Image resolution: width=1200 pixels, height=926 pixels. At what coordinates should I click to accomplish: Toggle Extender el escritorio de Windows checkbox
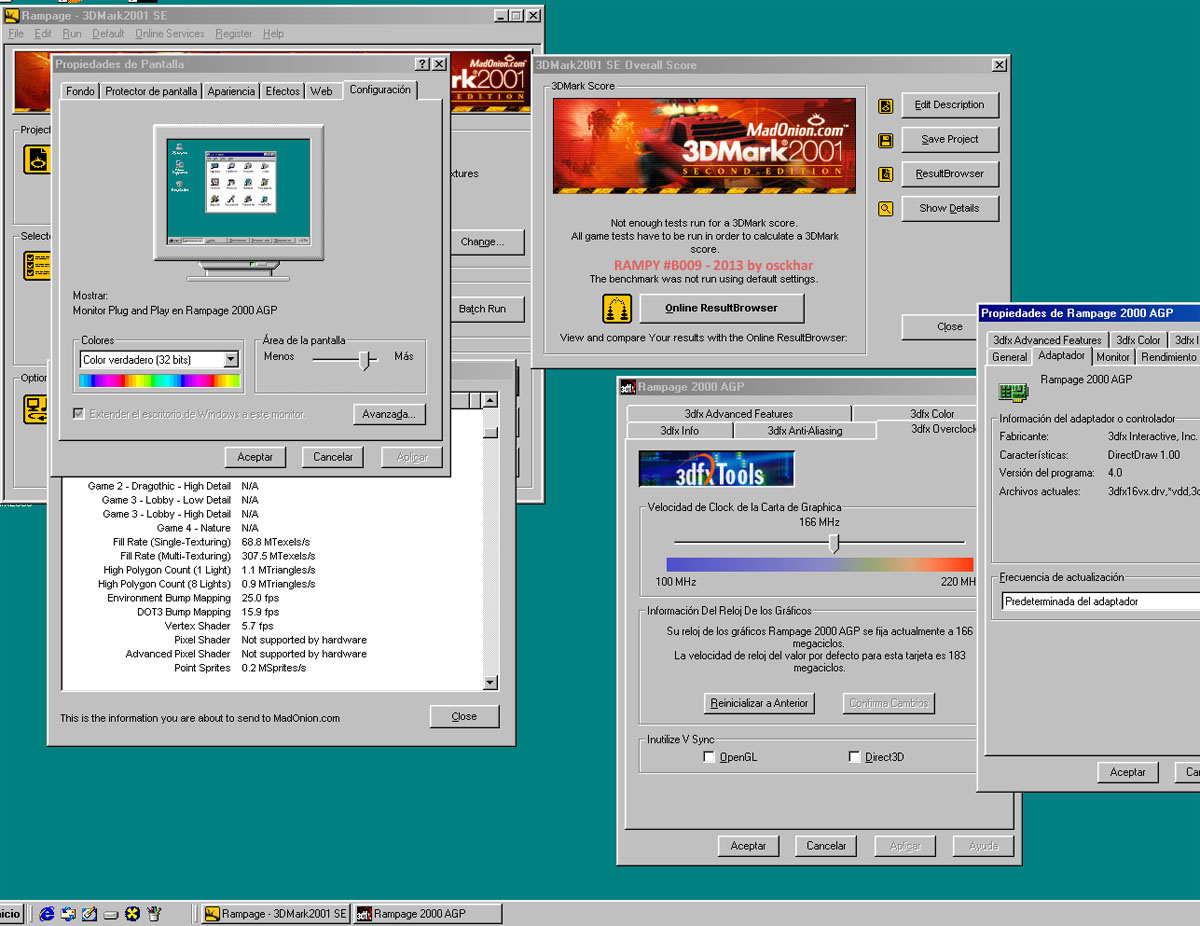79,414
